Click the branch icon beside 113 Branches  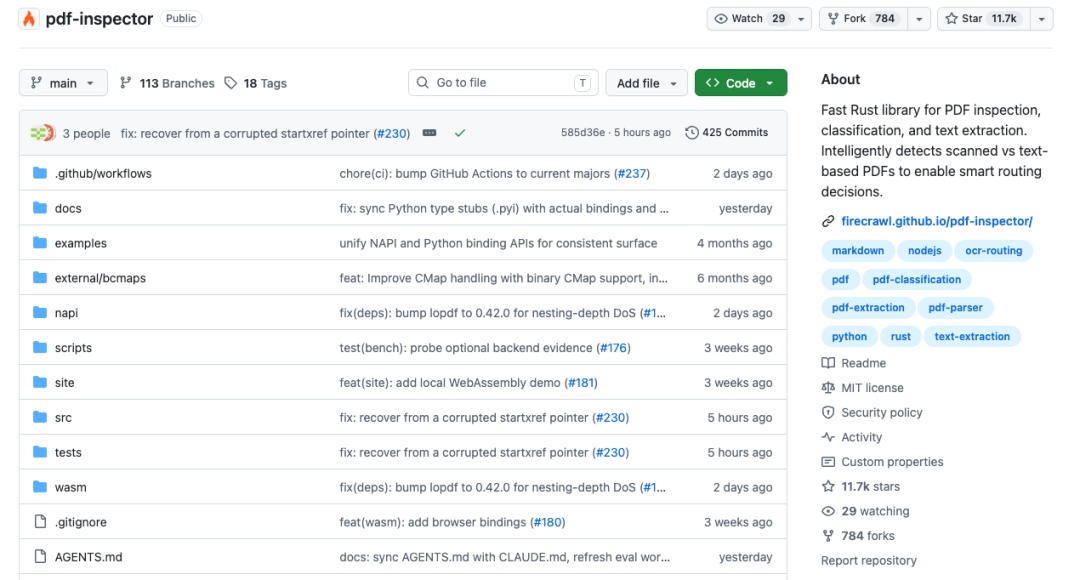coord(125,83)
